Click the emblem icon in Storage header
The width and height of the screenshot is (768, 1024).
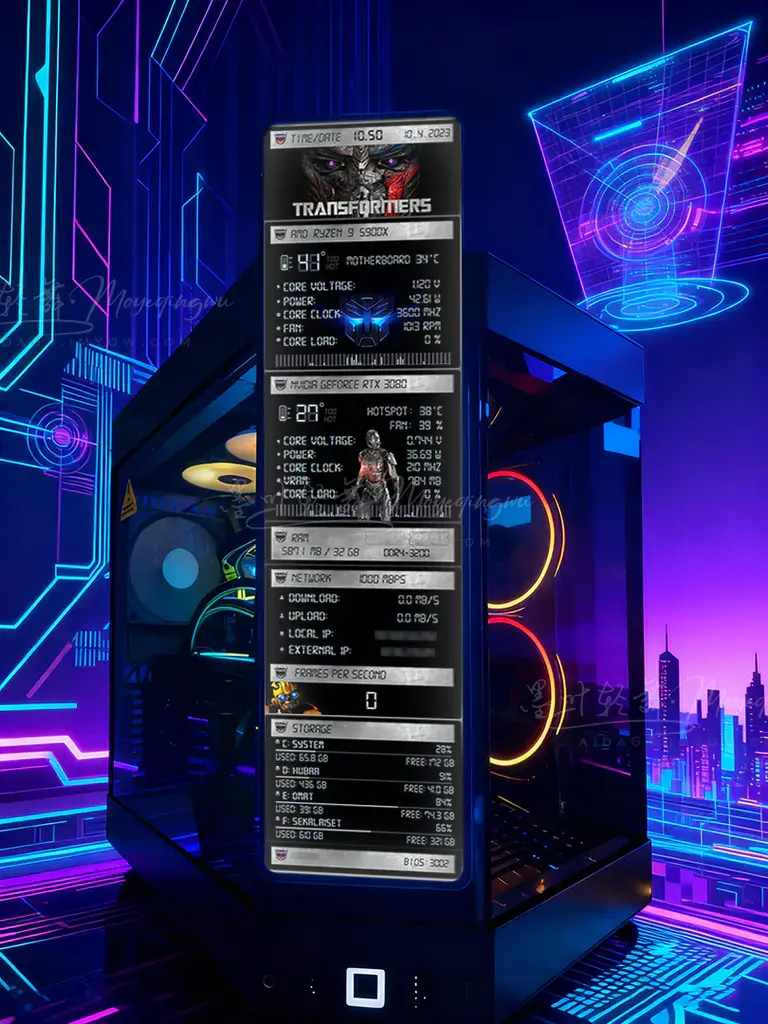[x=281, y=729]
